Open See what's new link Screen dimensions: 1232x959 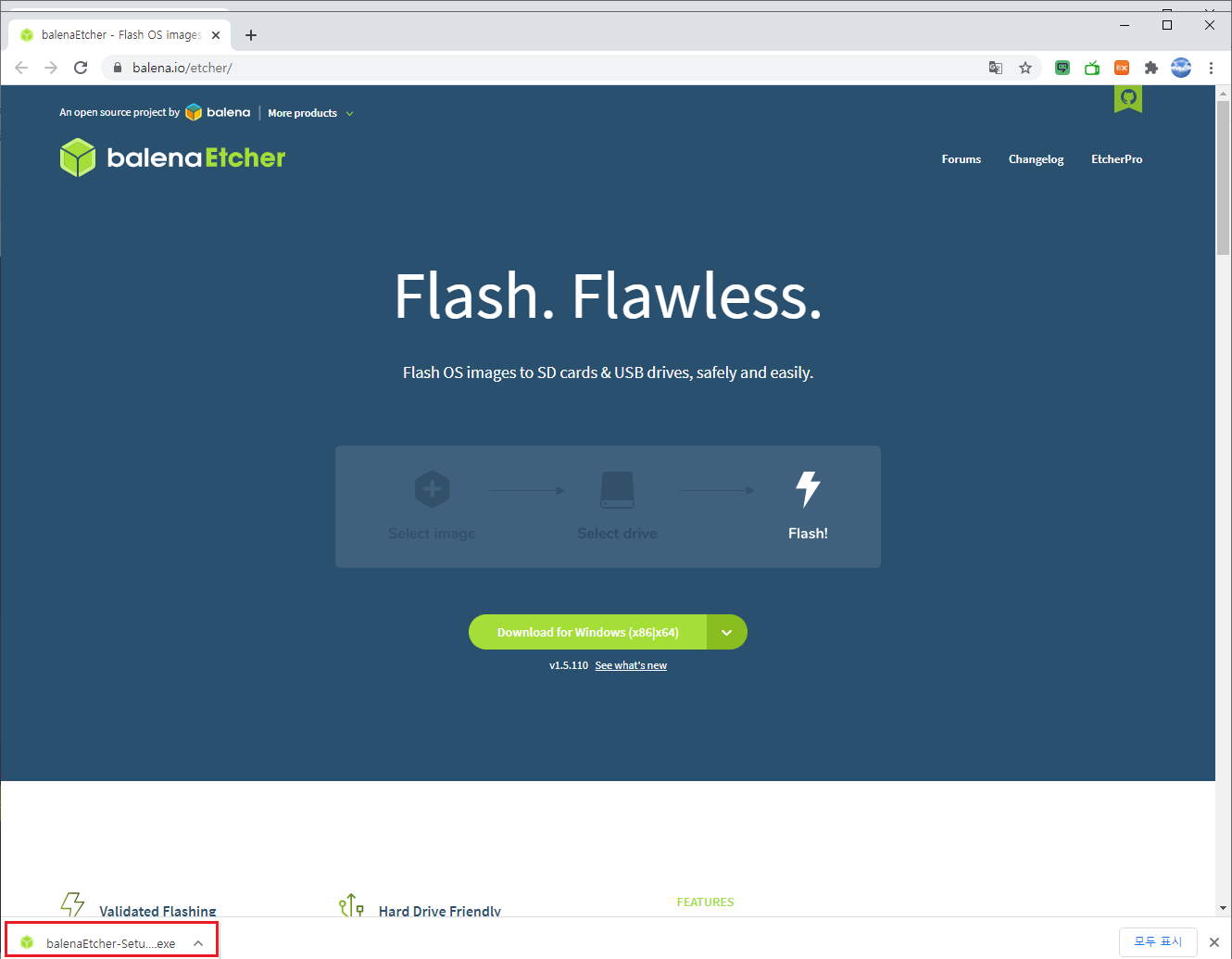click(x=631, y=665)
